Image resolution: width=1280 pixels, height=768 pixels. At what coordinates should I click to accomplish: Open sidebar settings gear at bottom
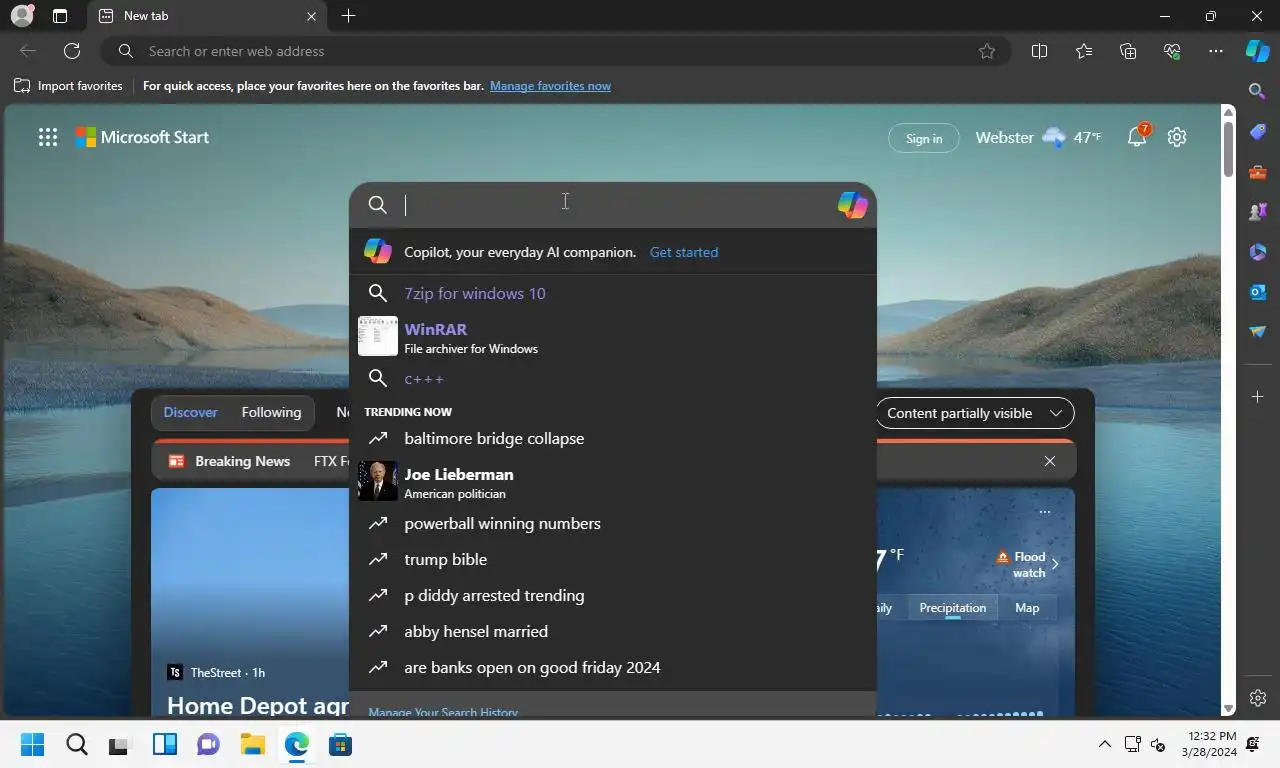pos(1258,698)
